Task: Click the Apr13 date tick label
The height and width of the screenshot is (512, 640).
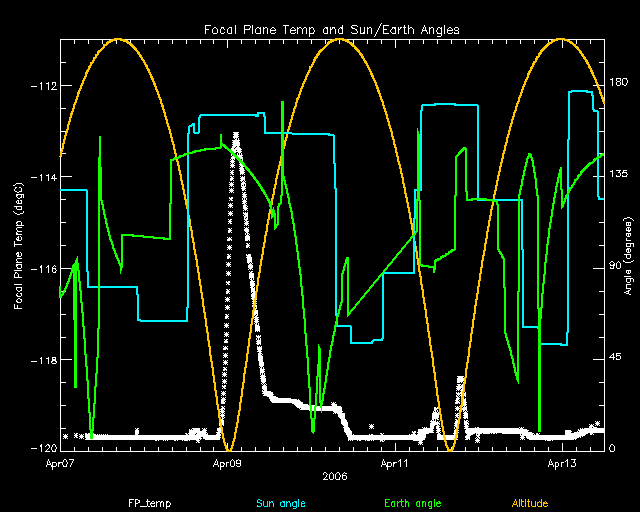Action: tap(561, 464)
